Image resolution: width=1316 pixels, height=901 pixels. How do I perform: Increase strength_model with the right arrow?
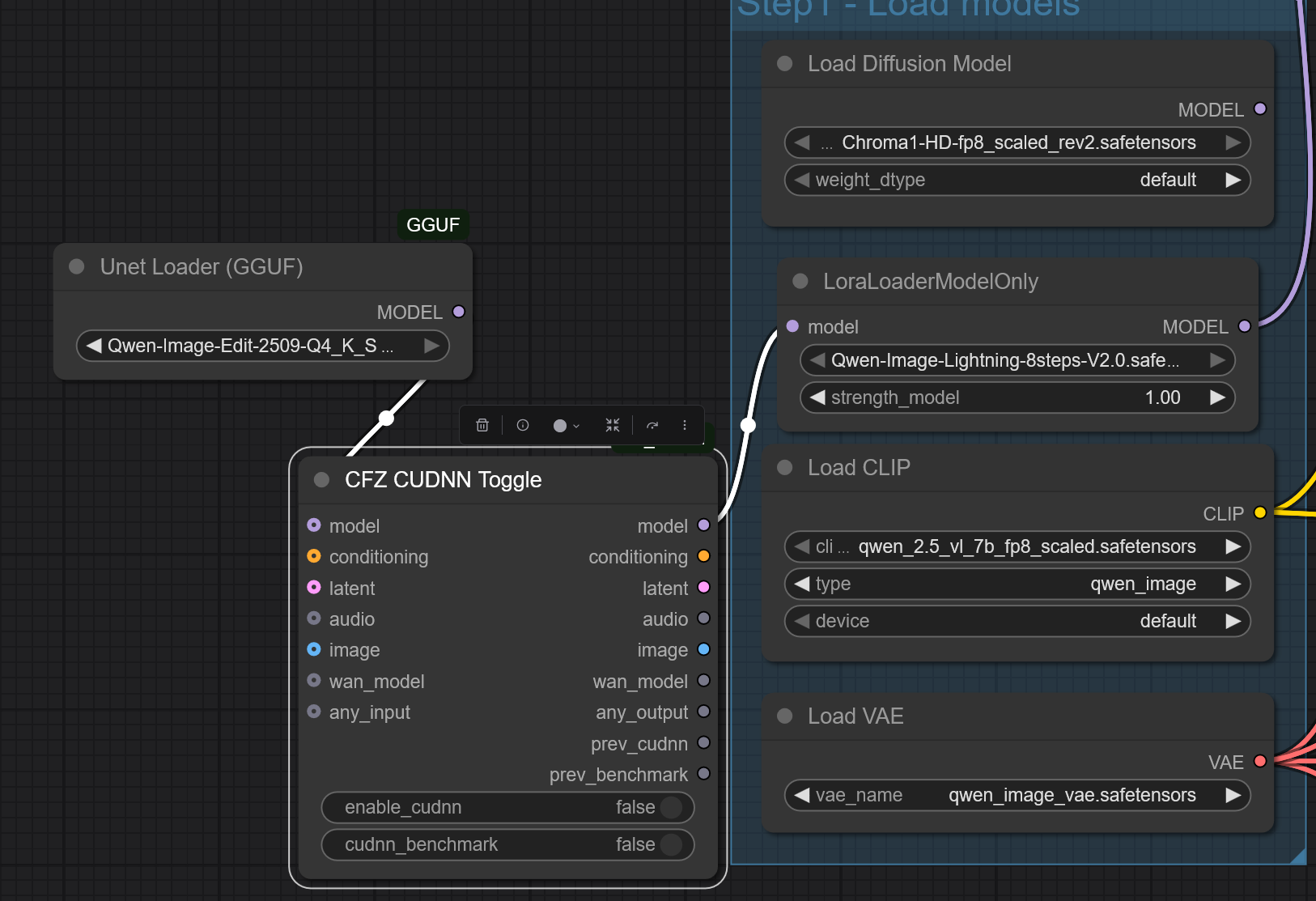click(x=1217, y=397)
